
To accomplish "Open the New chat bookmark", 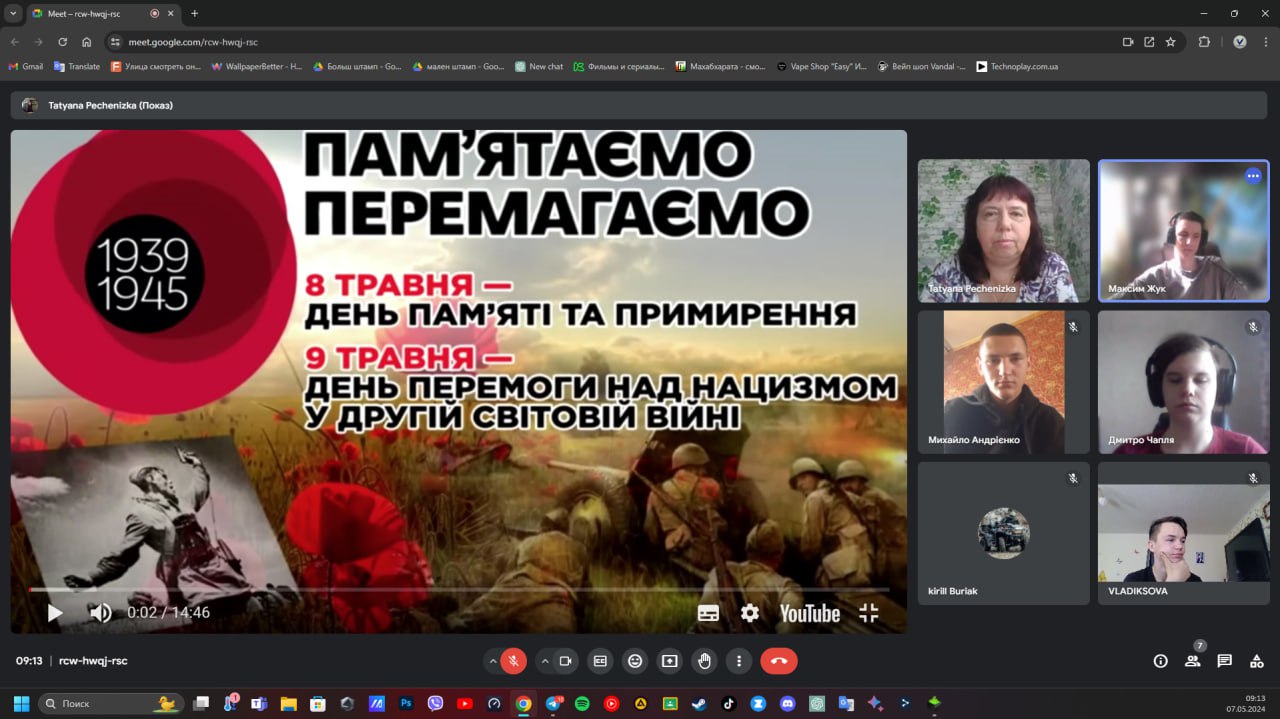I will tap(539, 66).
